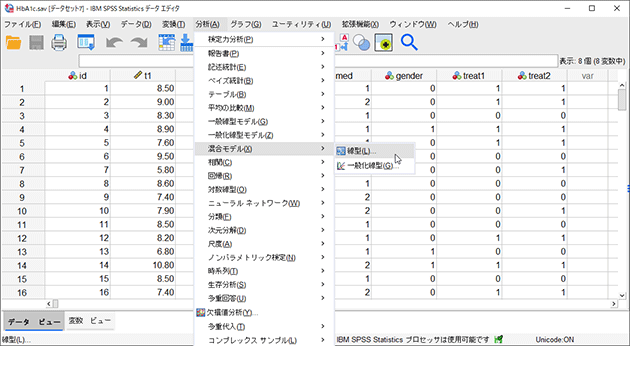Image resolution: width=630 pixels, height=380 pixels.
Task: Expand the 次元分解(D) submenu
Action: (x=264, y=231)
